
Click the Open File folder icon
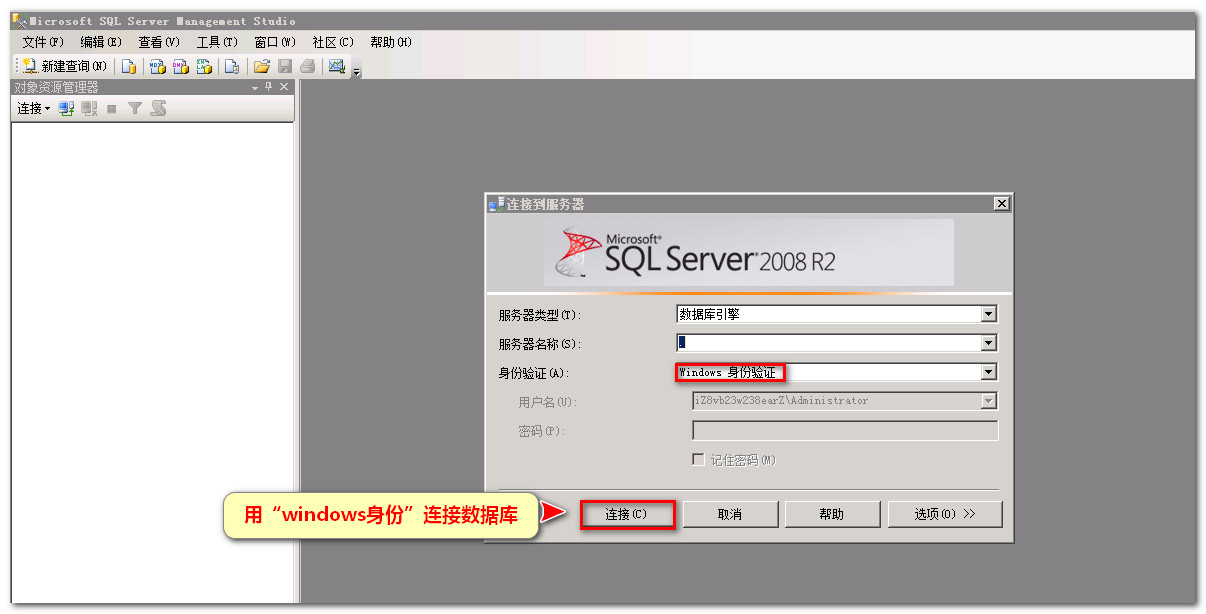pos(262,67)
